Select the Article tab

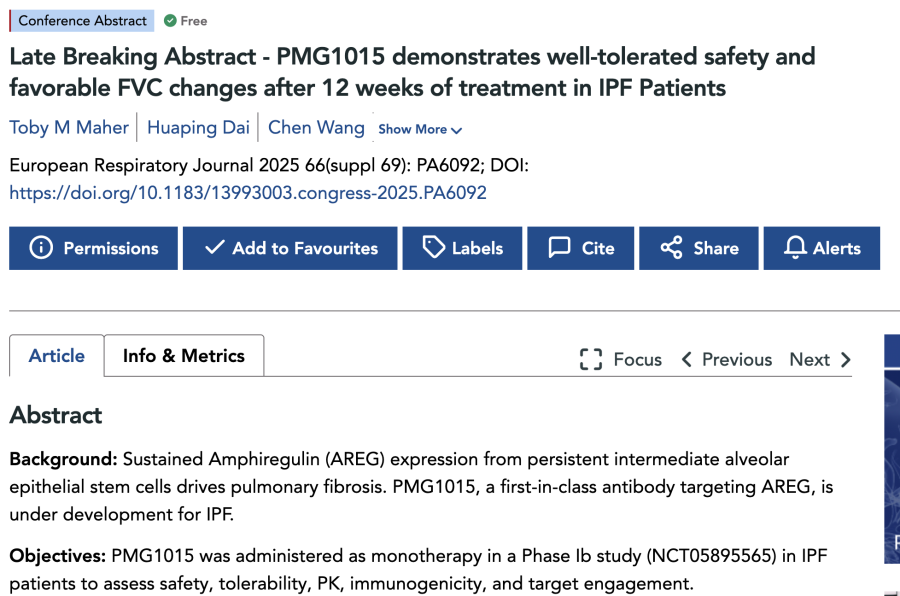pyautogui.click(x=56, y=355)
